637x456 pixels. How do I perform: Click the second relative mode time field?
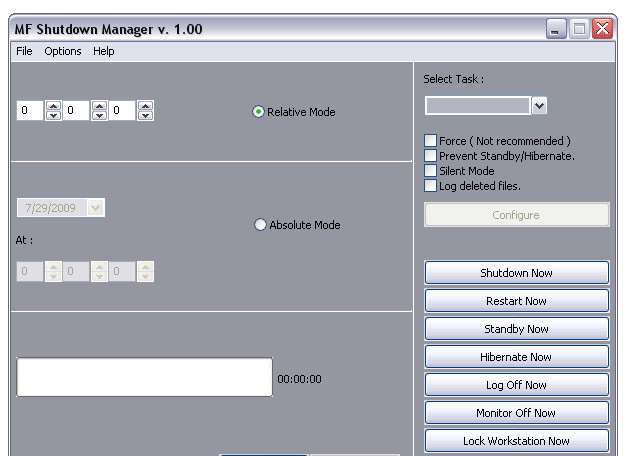[x=76, y=111]
